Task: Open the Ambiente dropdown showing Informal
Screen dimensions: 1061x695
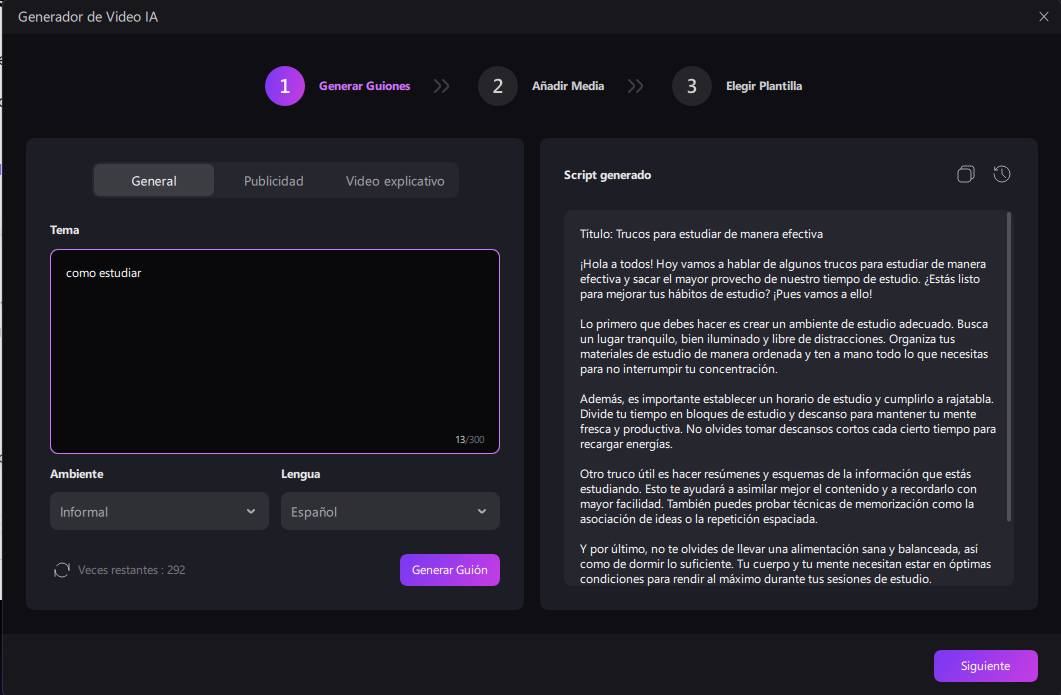Action: [x=159, y=511]
